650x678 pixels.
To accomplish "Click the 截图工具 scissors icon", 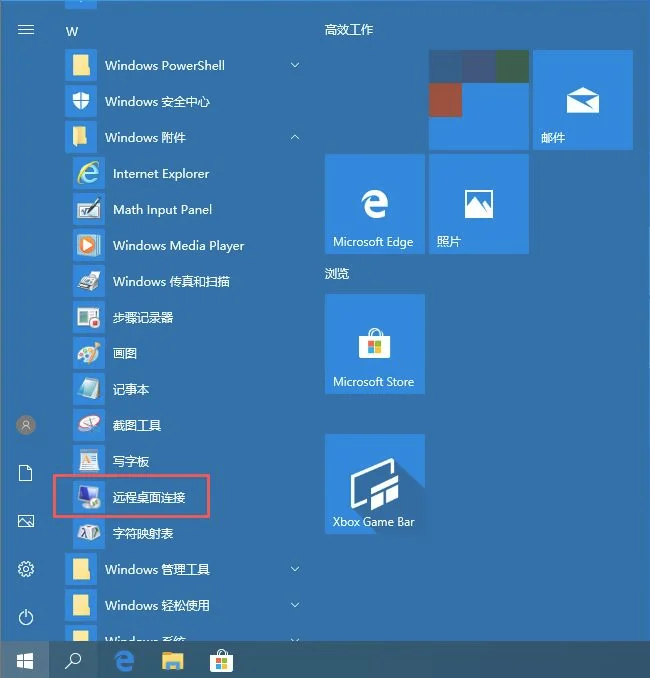I will 89,425.
